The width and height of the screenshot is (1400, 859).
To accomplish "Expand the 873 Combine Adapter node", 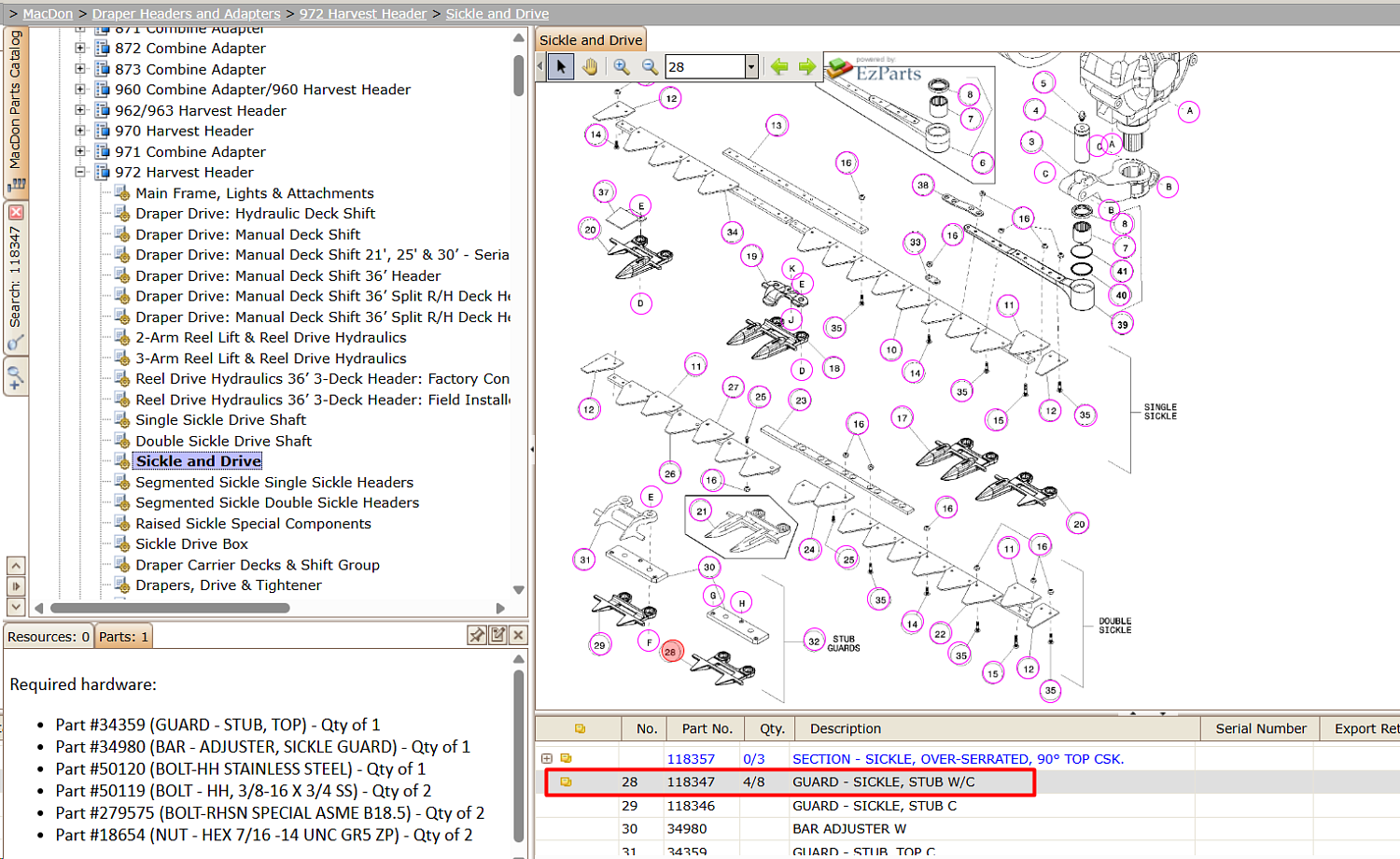I will coord(80,69).
